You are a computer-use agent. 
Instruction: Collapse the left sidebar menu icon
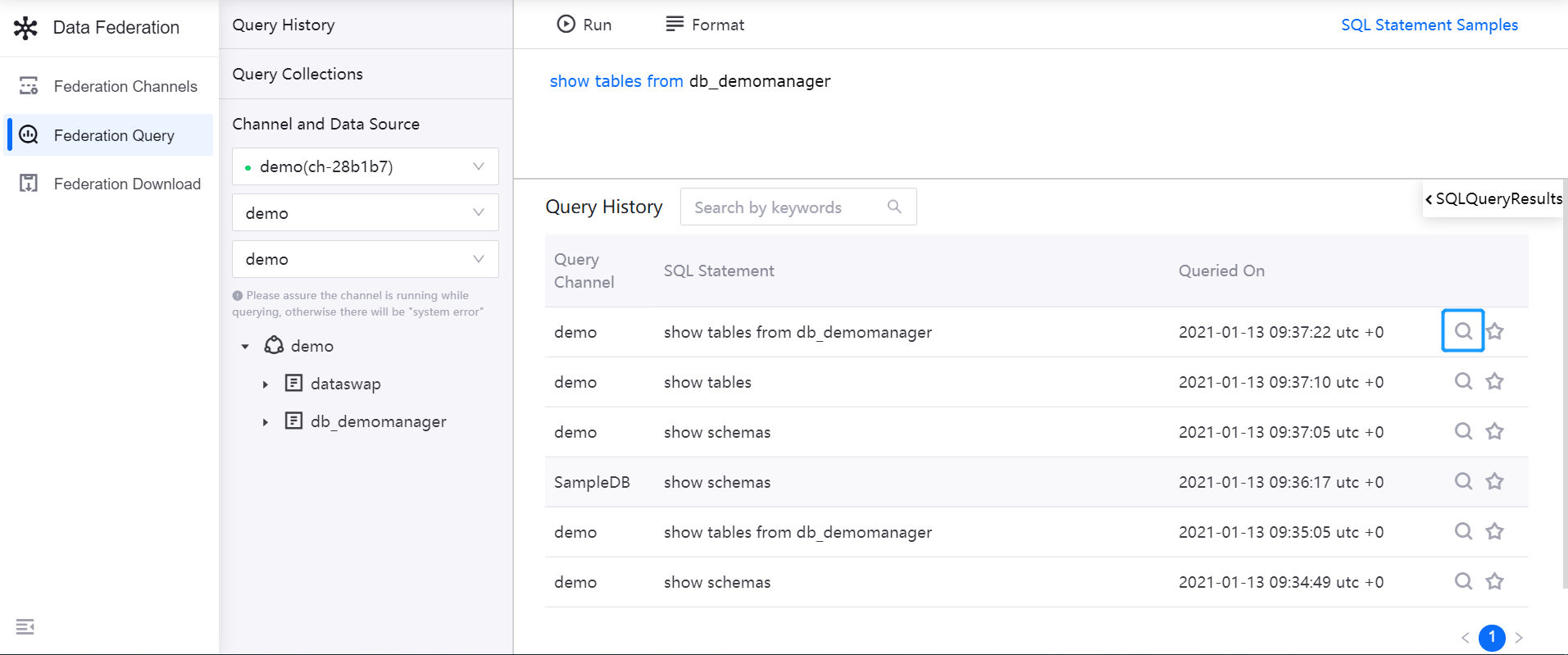25,627
